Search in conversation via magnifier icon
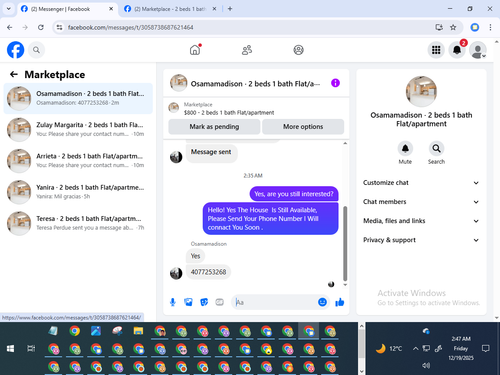Viewport: 500px width, 375px height. tap(436, 148)
